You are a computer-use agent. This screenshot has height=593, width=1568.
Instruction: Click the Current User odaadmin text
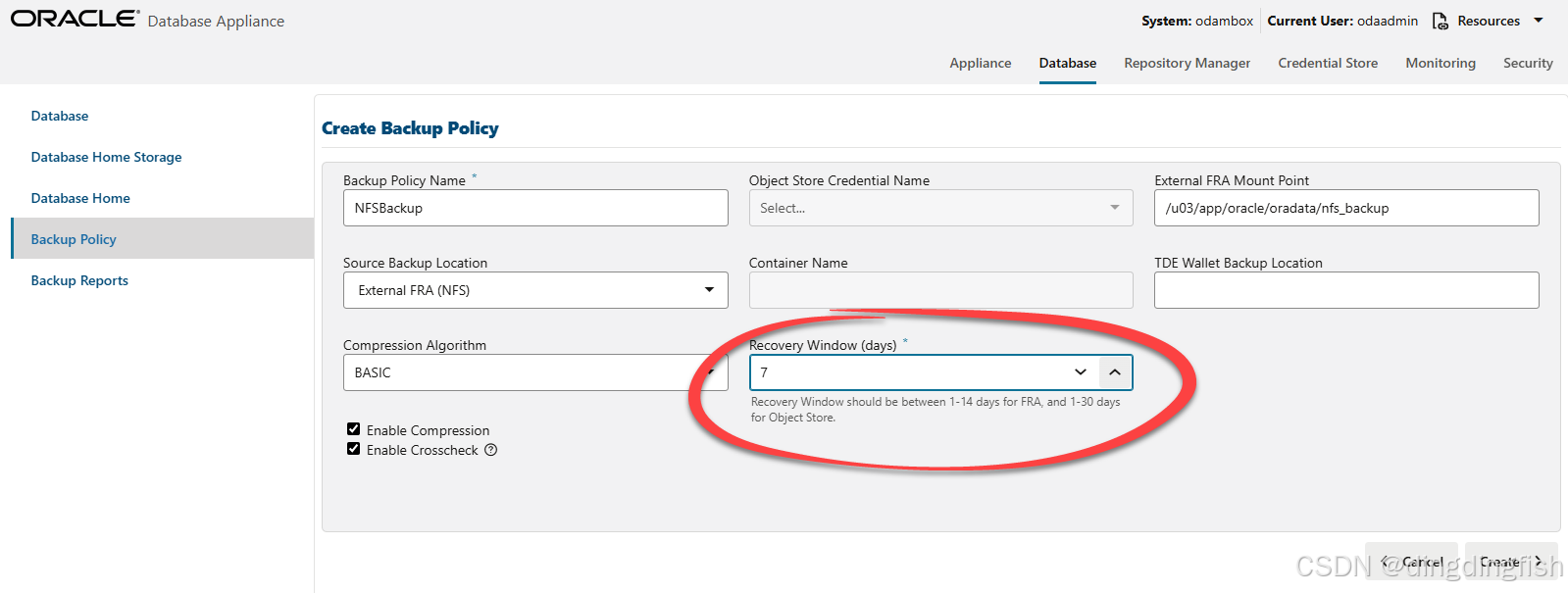click(x=1342, y=21)
